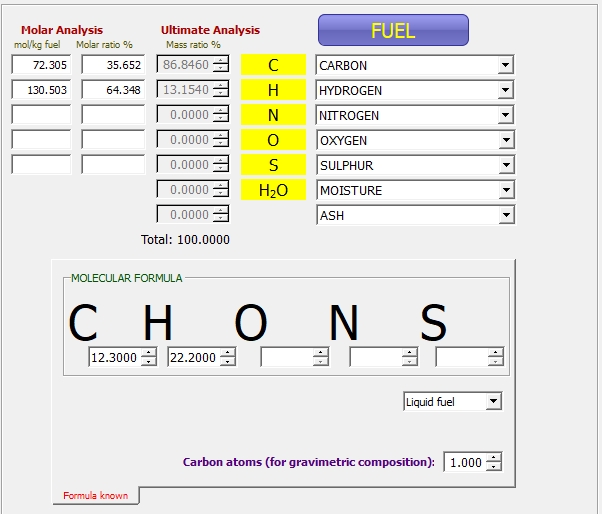
Task: Click the C molecular formula stepper 12.3000
Action: [x=149, y=357]
